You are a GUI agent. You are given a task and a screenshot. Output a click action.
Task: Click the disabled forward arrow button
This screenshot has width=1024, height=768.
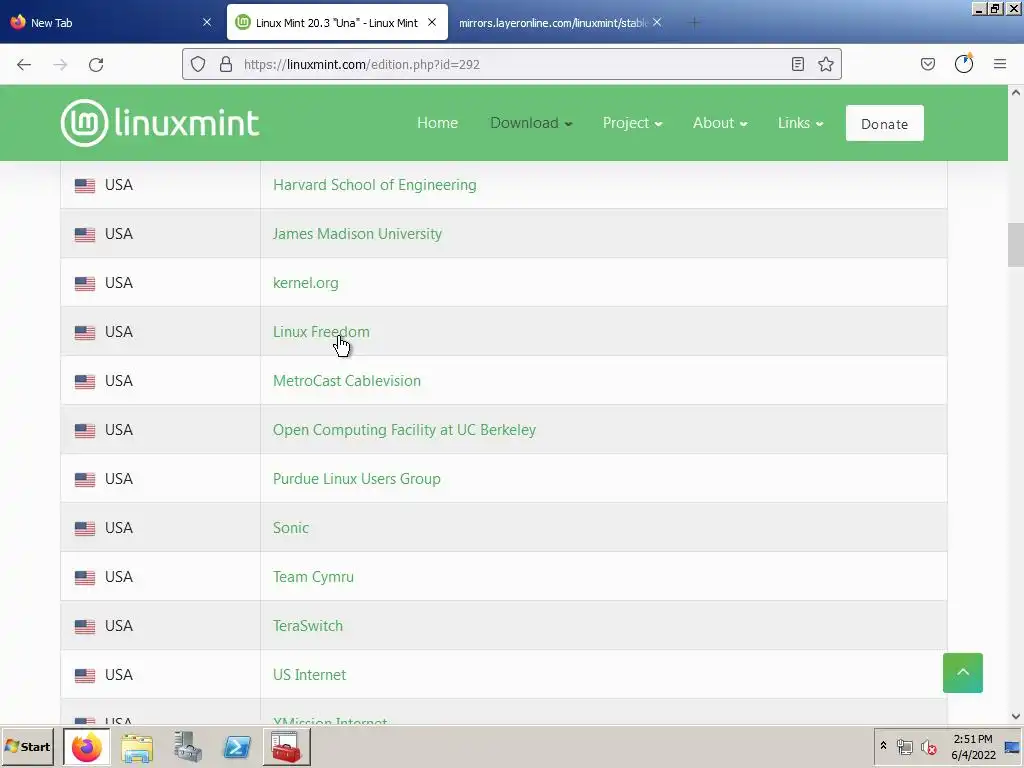[x=60, y=65]
